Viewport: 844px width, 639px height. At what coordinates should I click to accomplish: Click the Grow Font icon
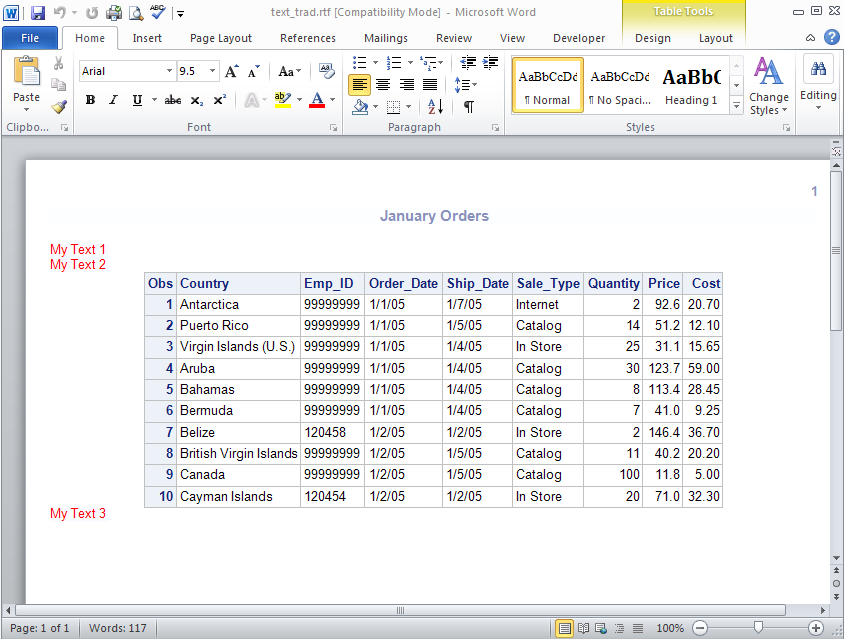click(x=232, y=71)
